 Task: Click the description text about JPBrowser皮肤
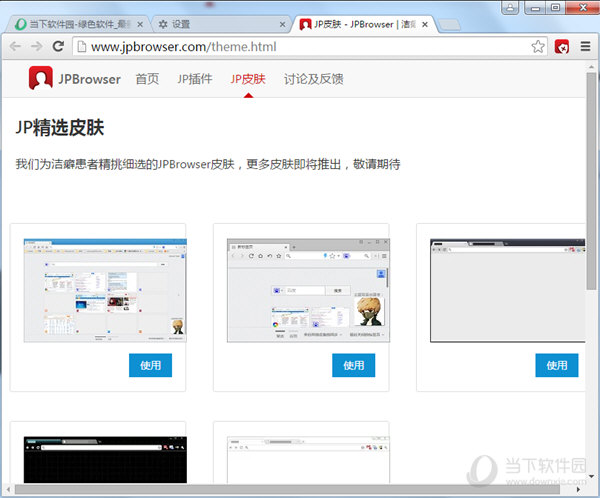(x=208, y=164)
